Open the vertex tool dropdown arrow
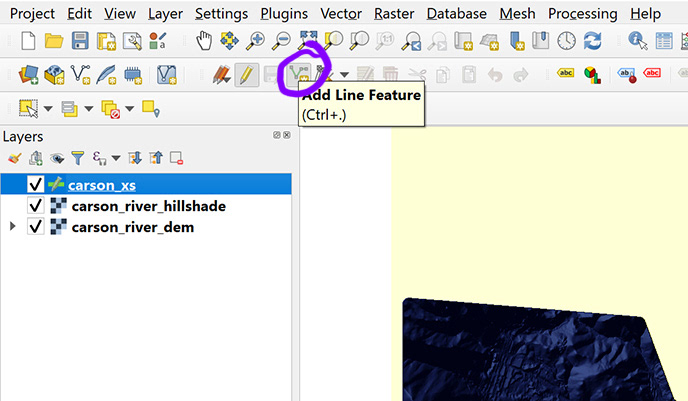Image resolution: width=688 pixels, height=401 pixels. click(344, 75)
